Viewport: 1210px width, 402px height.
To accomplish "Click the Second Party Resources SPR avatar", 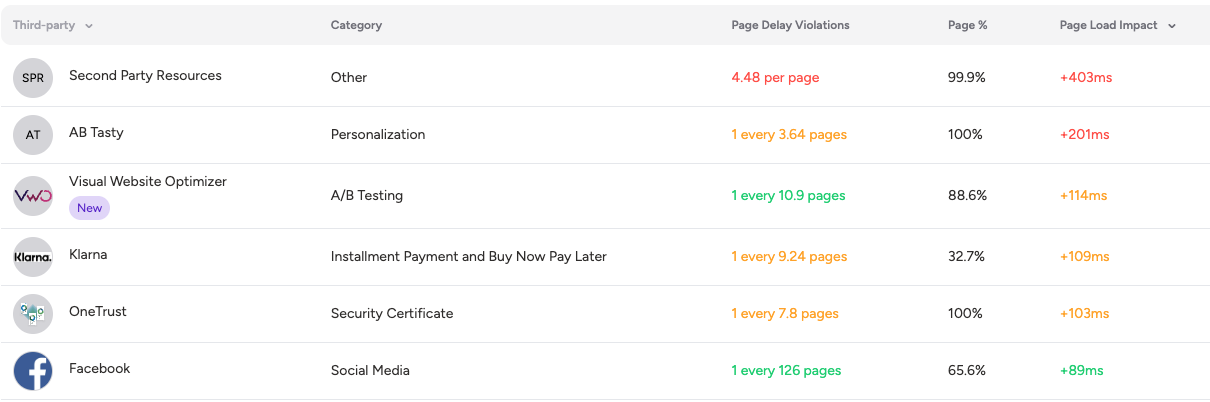I will tap(33, 78).
